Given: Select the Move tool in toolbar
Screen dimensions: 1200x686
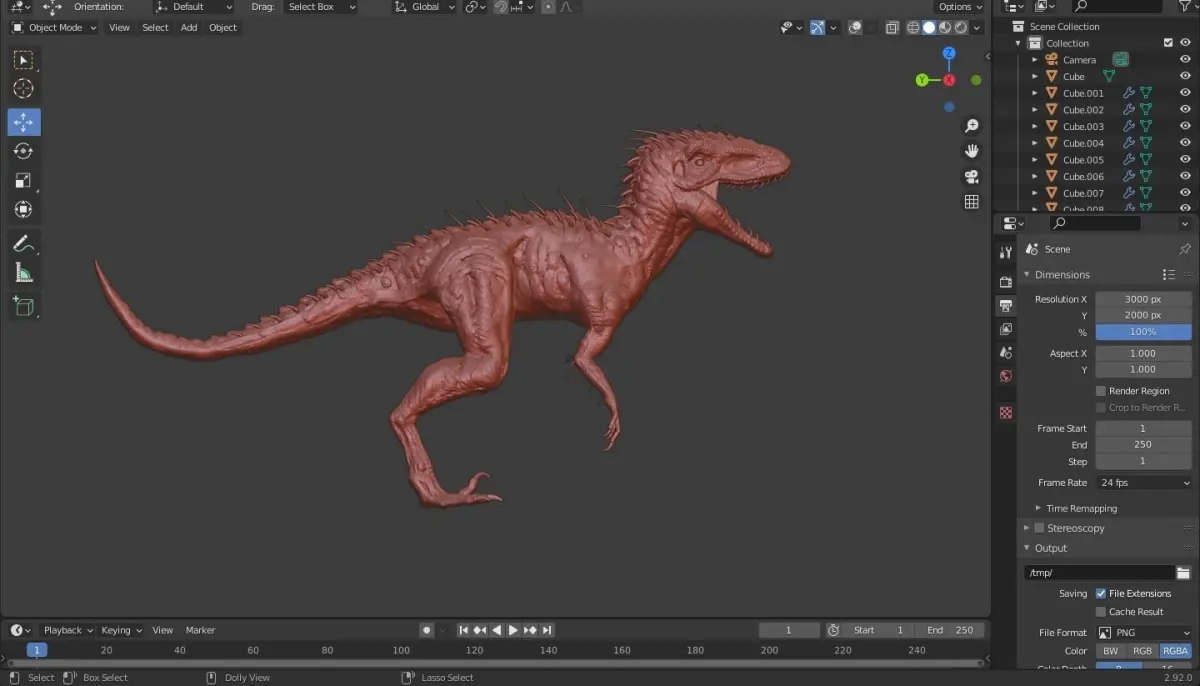Looking at the screenshot, I should (24, 122).
